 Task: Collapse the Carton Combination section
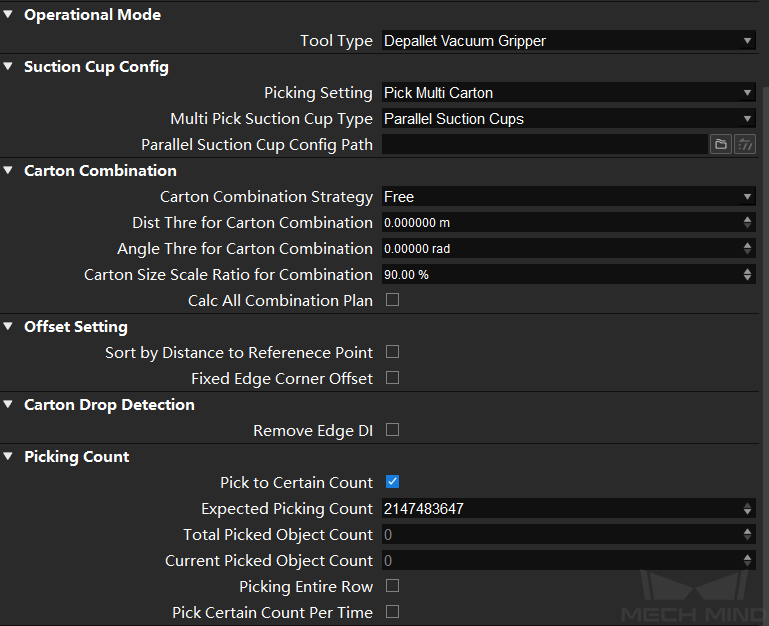point(8,170)
